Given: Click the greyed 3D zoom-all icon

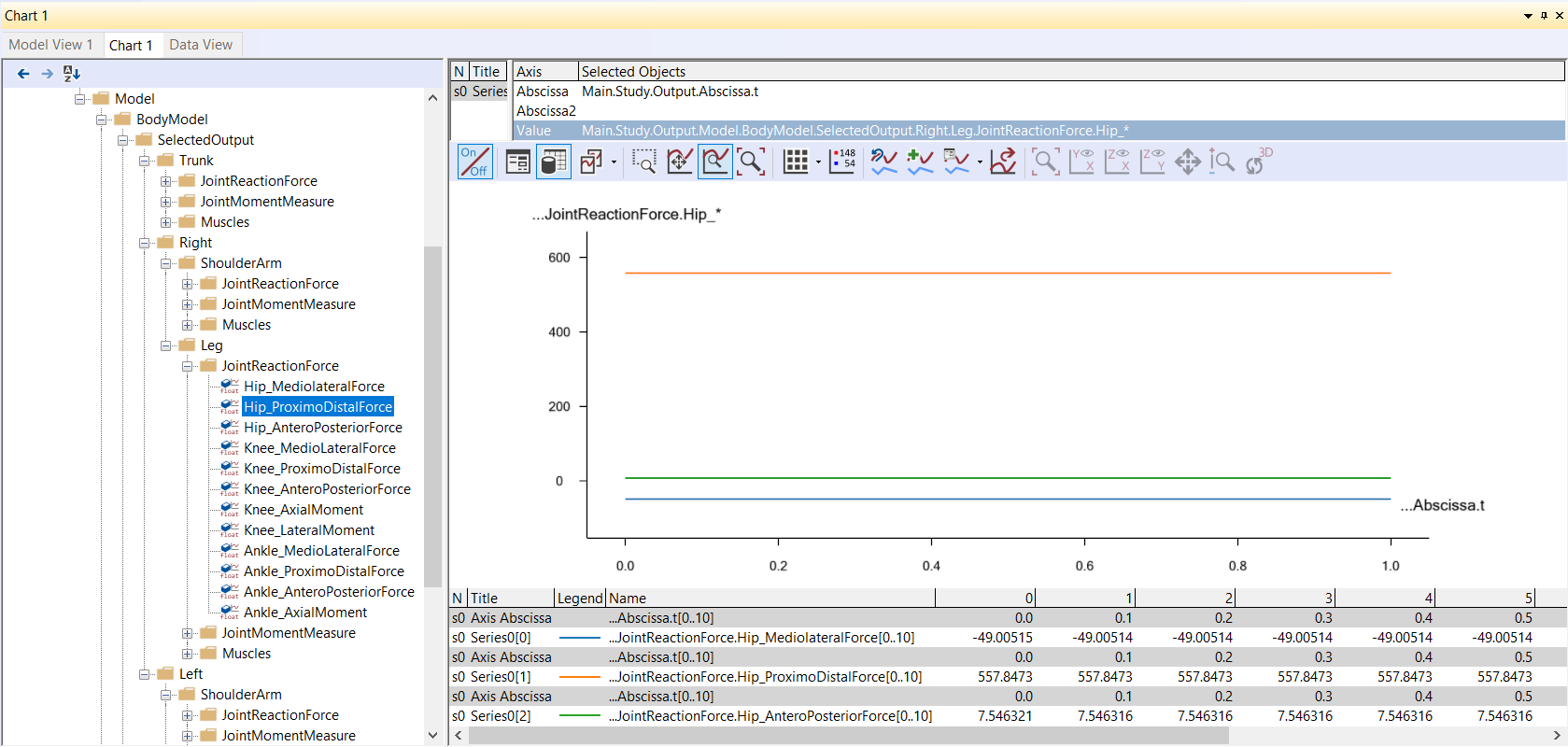Looking at the screenshot, I should point(1045,162).
